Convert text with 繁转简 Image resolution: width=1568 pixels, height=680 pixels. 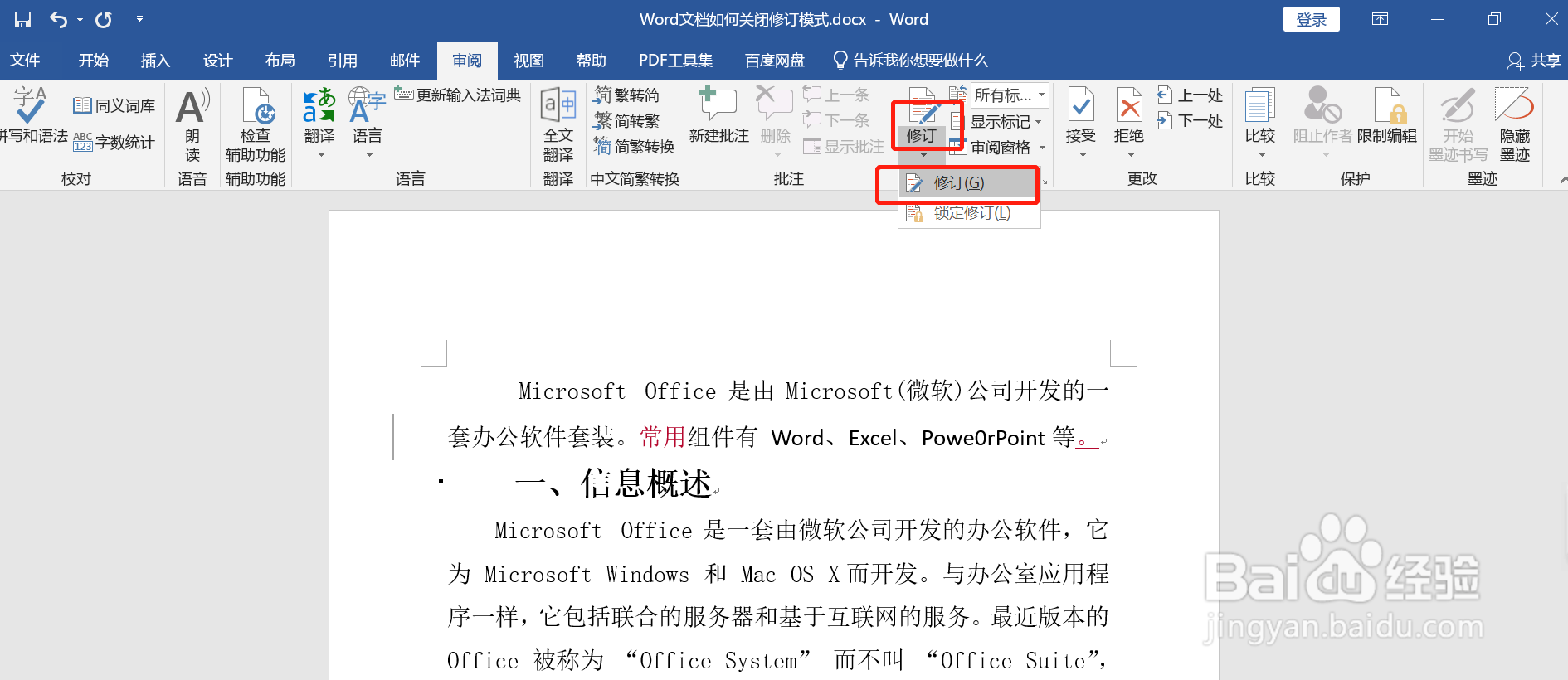click(x=627, y=95)
